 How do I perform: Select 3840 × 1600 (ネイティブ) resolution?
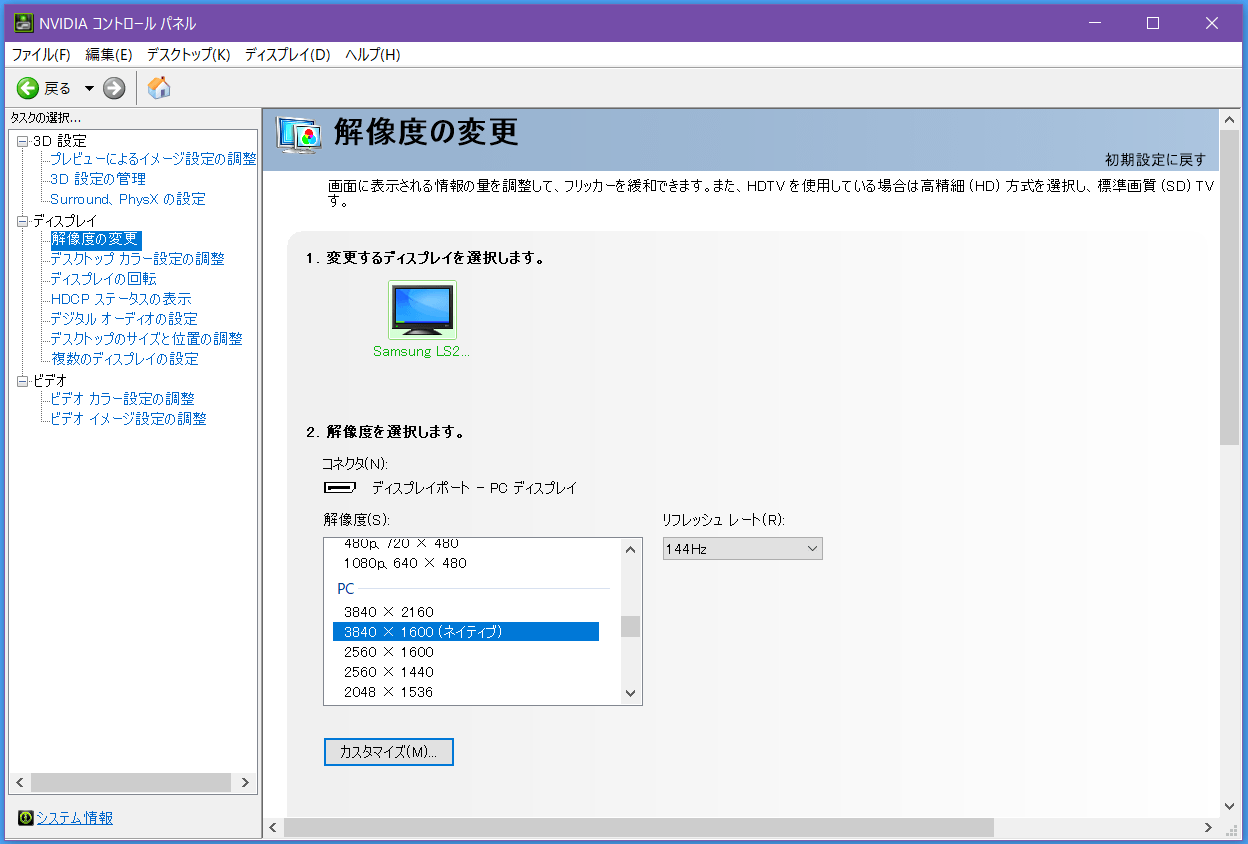(466, 632)
